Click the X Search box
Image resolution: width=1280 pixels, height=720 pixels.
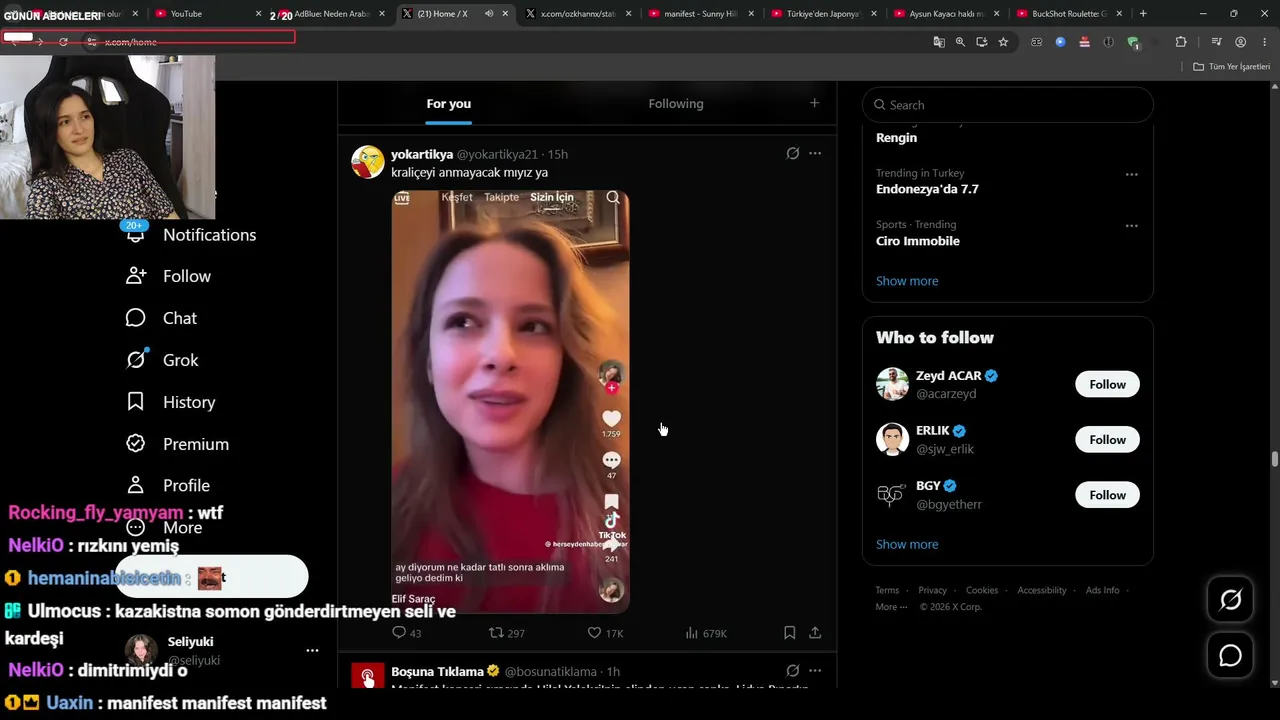point(1008,105)
